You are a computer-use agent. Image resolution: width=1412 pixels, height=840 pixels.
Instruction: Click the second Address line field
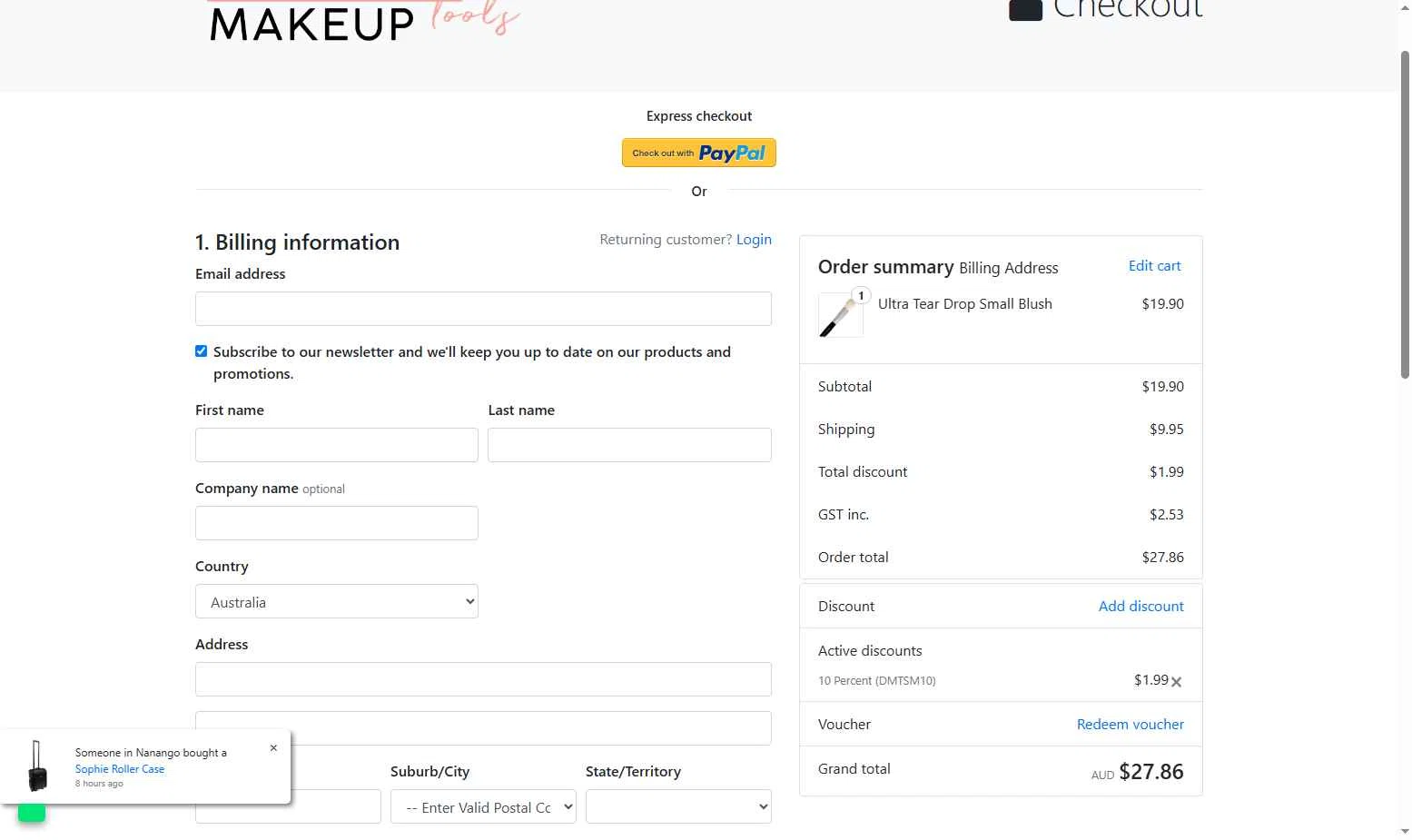[483, 728]
